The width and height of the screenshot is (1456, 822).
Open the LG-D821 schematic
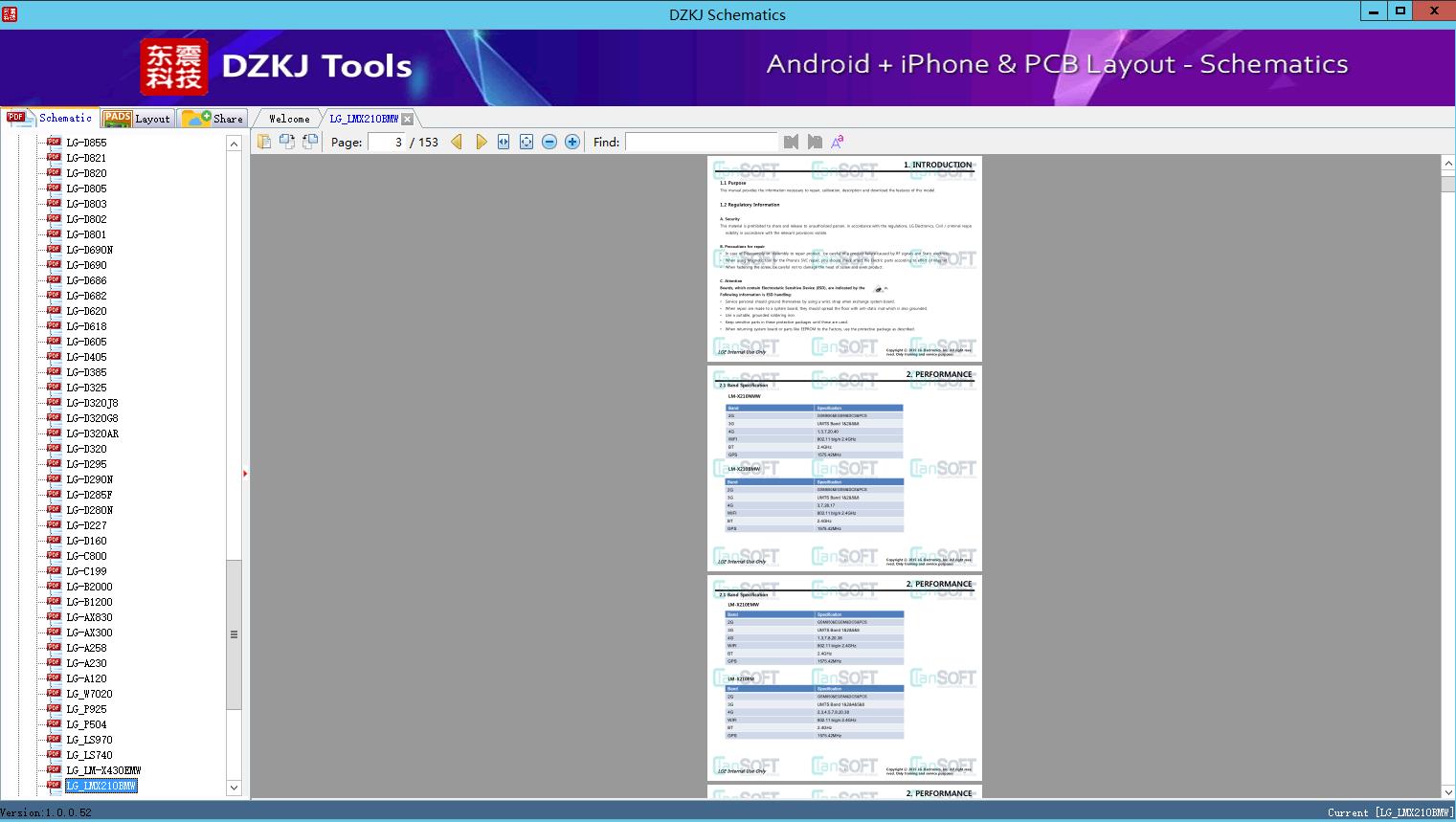click(x=86, y=158)
